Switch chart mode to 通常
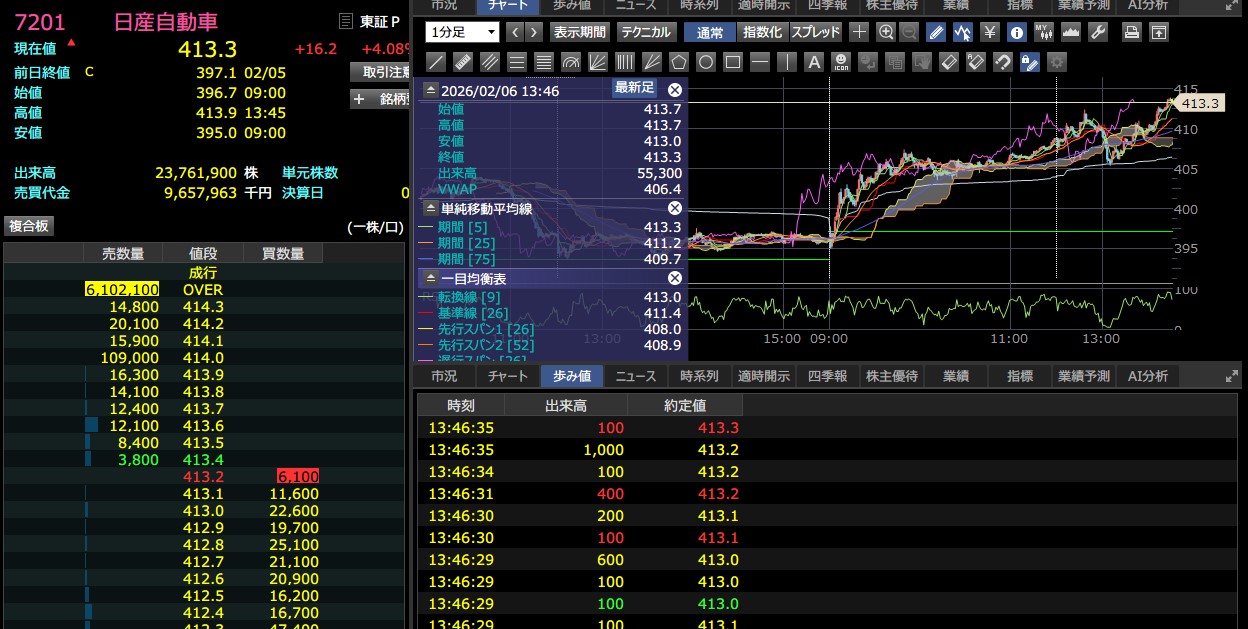Viewport: 1248px width, 629px height. pos(710,32)
